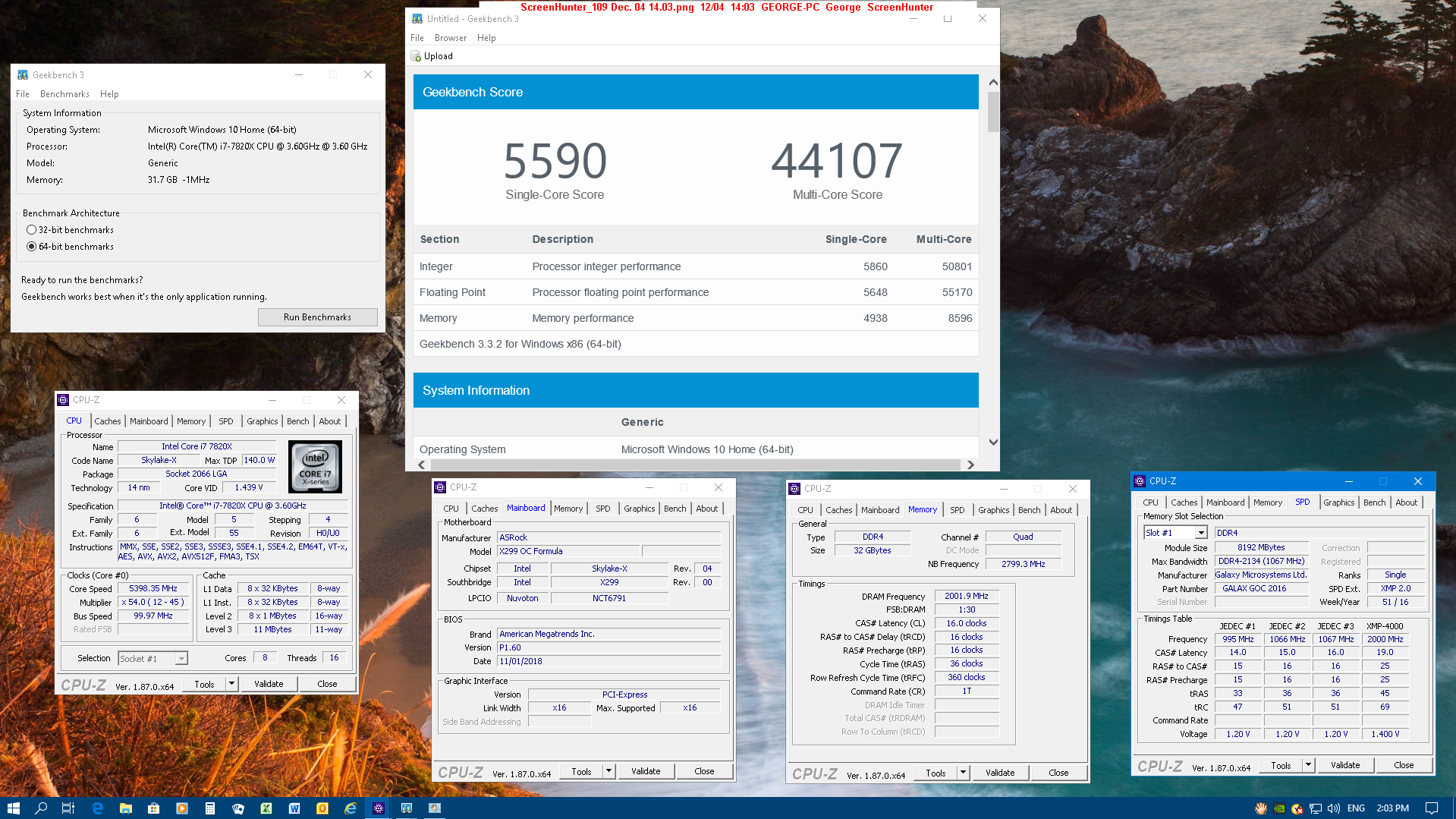Viewport: 1456px width, 819px height.
Task: Switch to Graphics tab in Mainboard CPU-Z window
Action: [639, 509]
